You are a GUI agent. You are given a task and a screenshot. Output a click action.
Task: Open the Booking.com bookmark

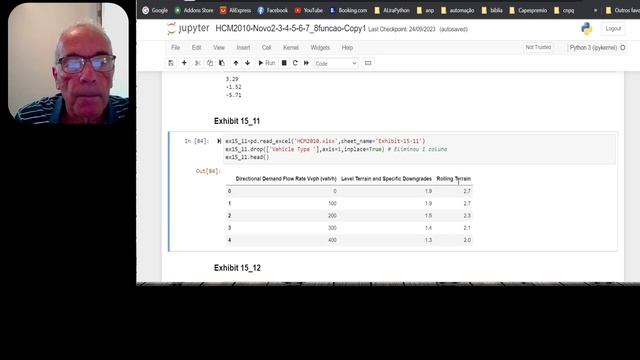point(348,11)
